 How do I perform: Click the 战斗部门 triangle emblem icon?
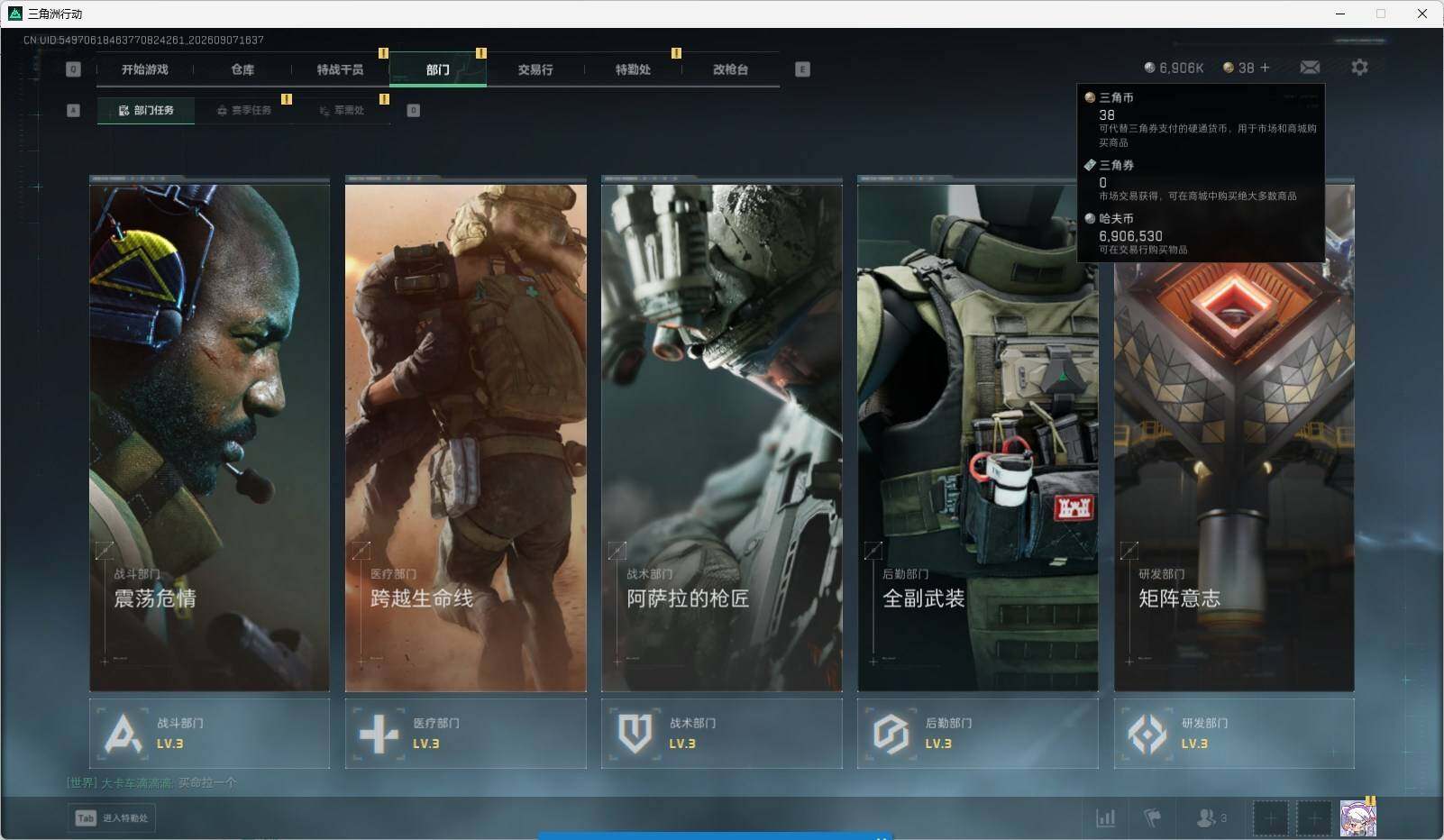pyautogui.click(x=123, y=734)
